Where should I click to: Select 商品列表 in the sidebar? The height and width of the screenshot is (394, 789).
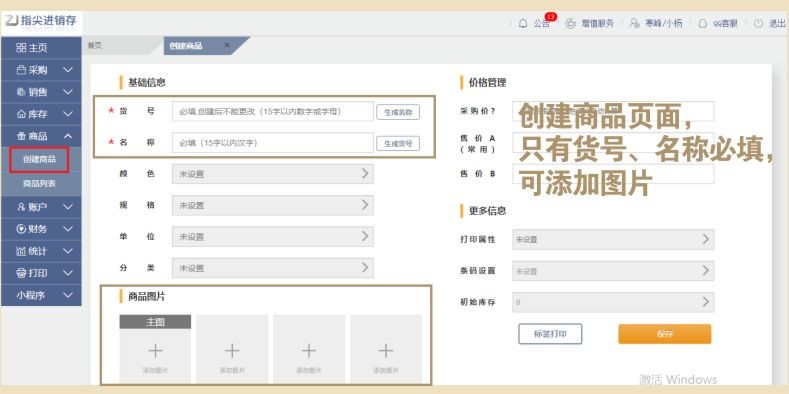(x=39, y=184)
